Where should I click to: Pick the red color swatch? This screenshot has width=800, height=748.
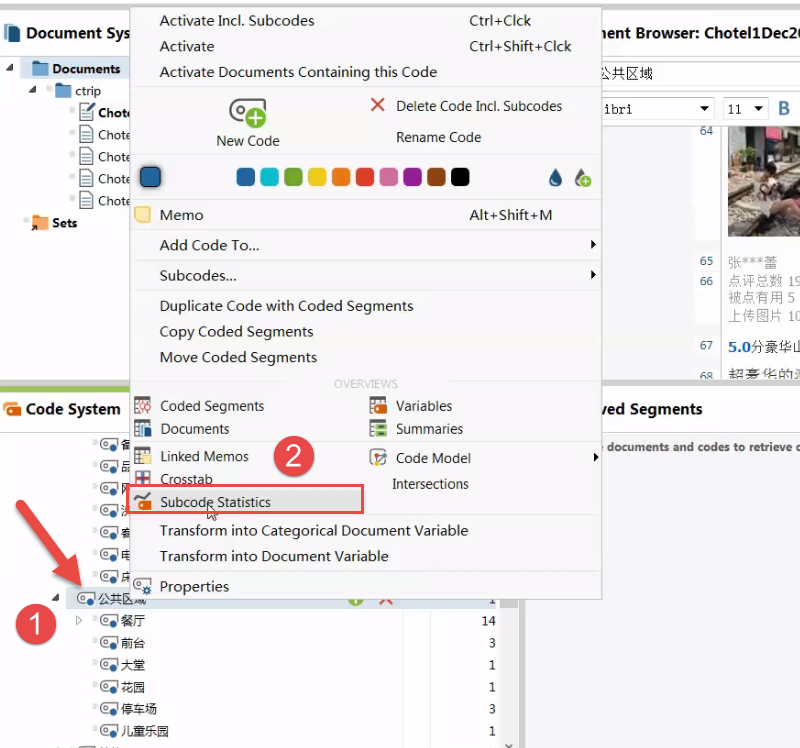(x=365, y=177)
